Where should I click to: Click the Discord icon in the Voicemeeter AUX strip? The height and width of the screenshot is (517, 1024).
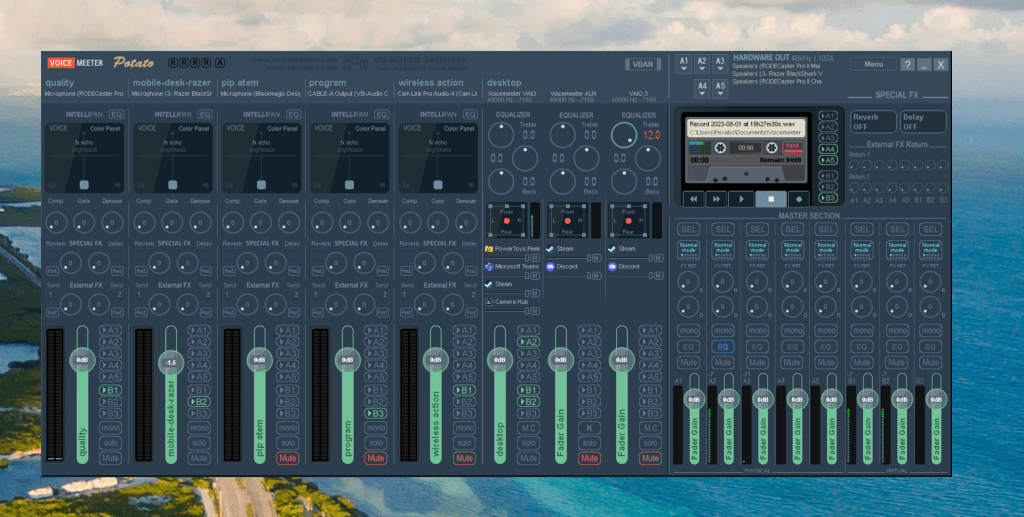550,266
